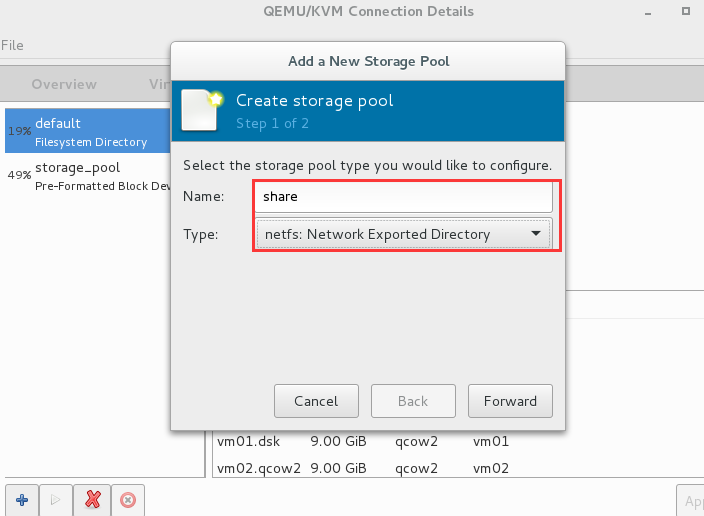Viewport: 704px width, 516px height.
Task: Select the vm01.dsk volume row
Action: pyautogui.click(x=456, y=441)
